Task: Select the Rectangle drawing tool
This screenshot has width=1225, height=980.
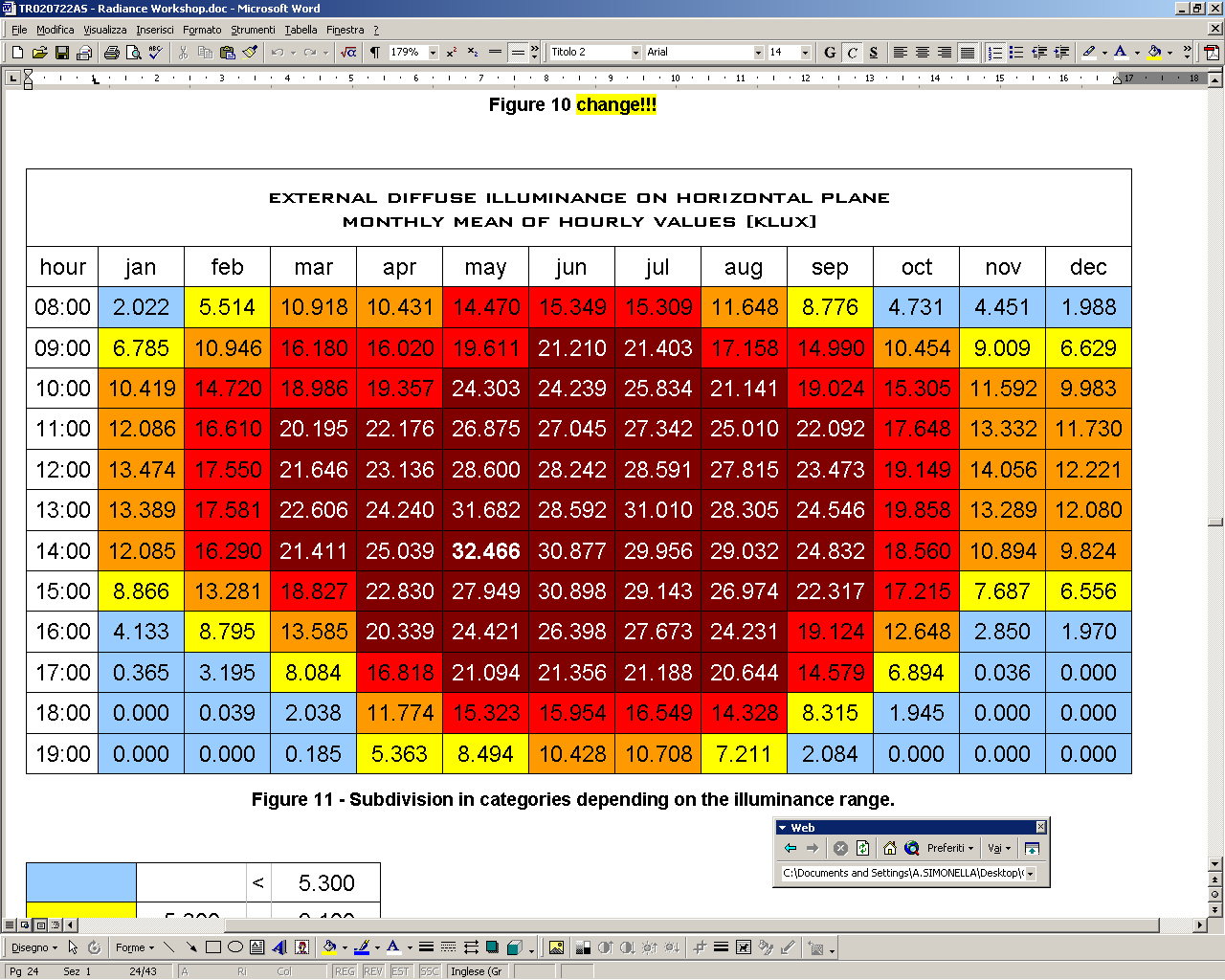Action: 213,947
